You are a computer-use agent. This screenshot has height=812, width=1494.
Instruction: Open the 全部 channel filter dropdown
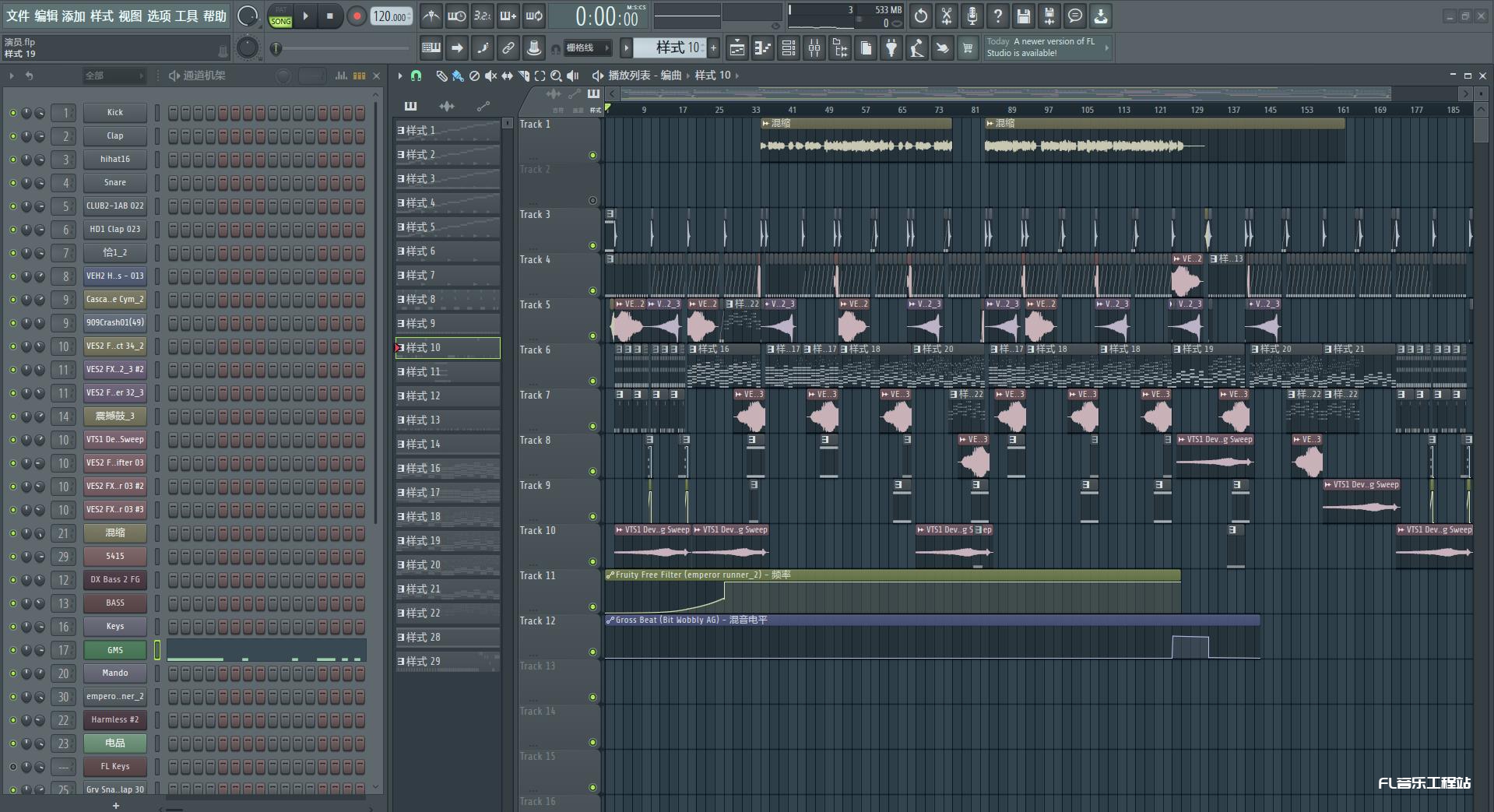[114, 76]
